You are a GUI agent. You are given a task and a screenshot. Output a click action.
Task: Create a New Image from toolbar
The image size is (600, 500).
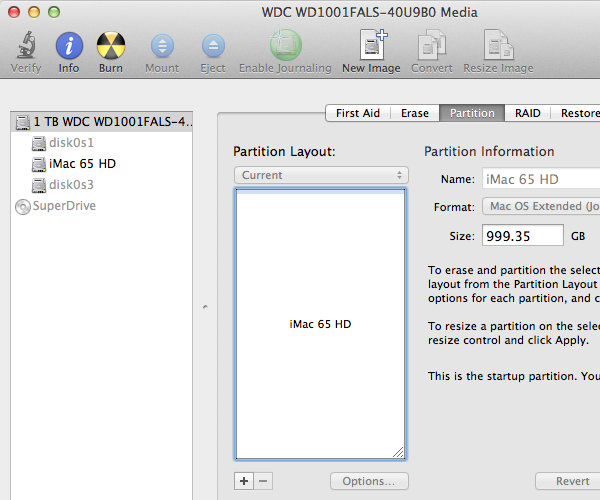tap(373, 44)
